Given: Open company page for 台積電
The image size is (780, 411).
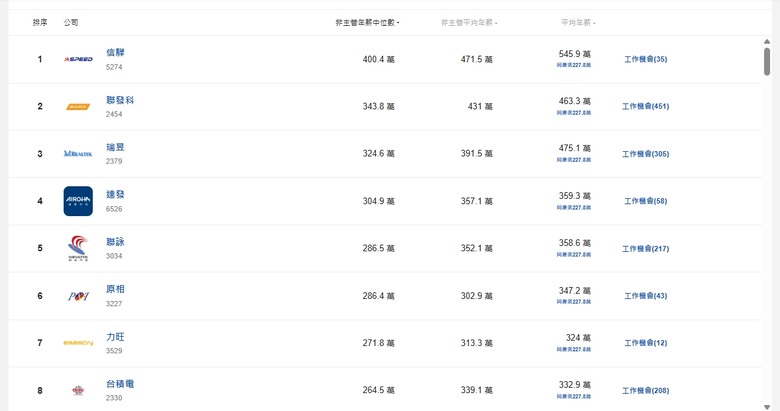Looking at the screenshot, I should coord(120,384).
